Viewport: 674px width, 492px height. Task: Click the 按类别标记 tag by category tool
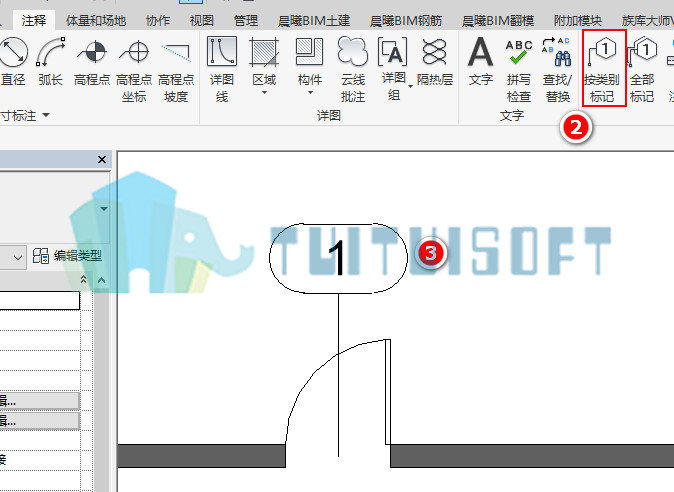[604, 68]
